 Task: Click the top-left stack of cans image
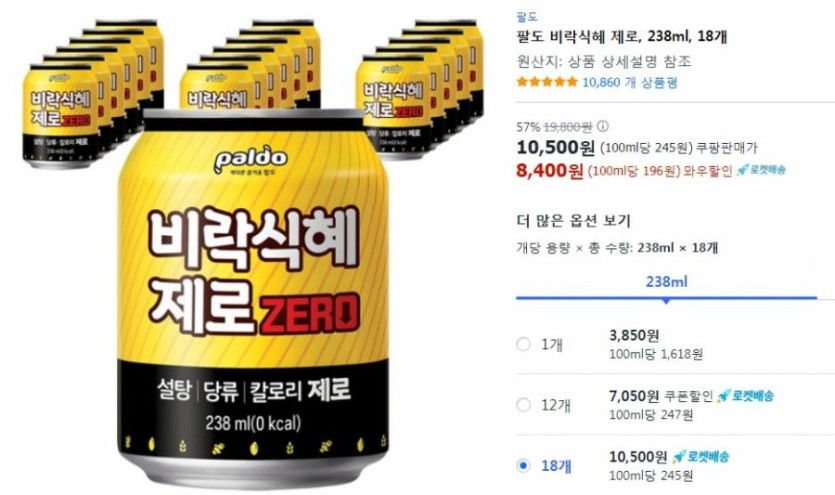(x=93, y=93)
